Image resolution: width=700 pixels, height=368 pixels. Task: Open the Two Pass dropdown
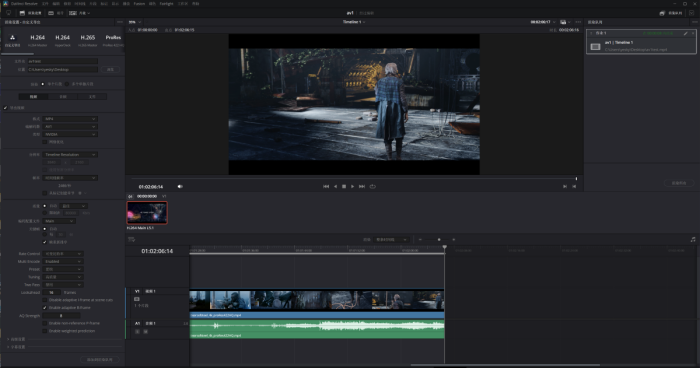(62, 284)
